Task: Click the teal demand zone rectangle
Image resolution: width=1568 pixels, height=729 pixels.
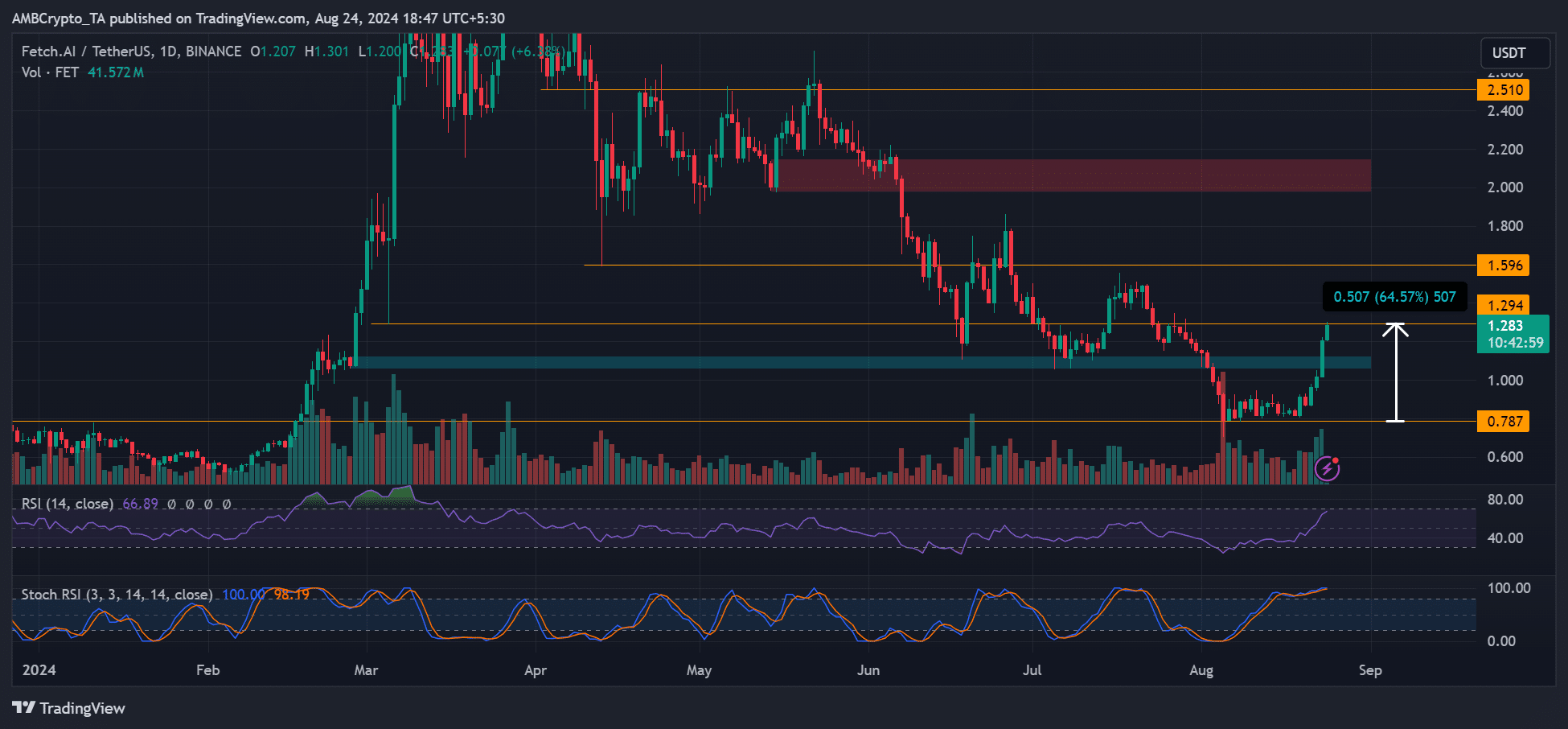Action: pyautogui.click(x=863, y=363)
